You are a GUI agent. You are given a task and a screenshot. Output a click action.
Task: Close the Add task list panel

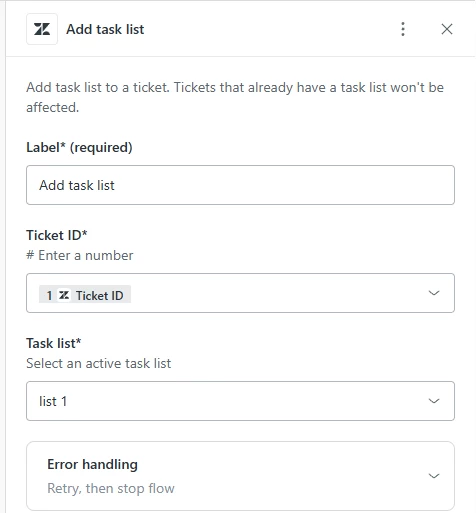(447, 29)
